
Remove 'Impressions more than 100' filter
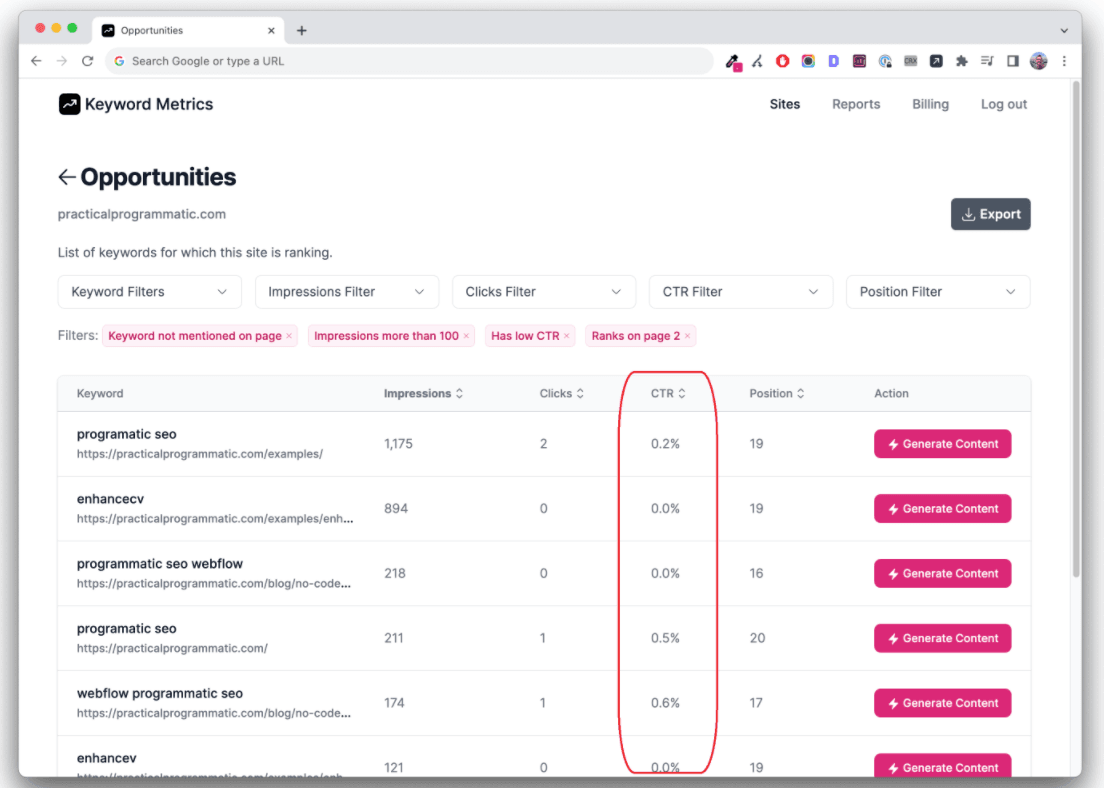pos(466,336)
